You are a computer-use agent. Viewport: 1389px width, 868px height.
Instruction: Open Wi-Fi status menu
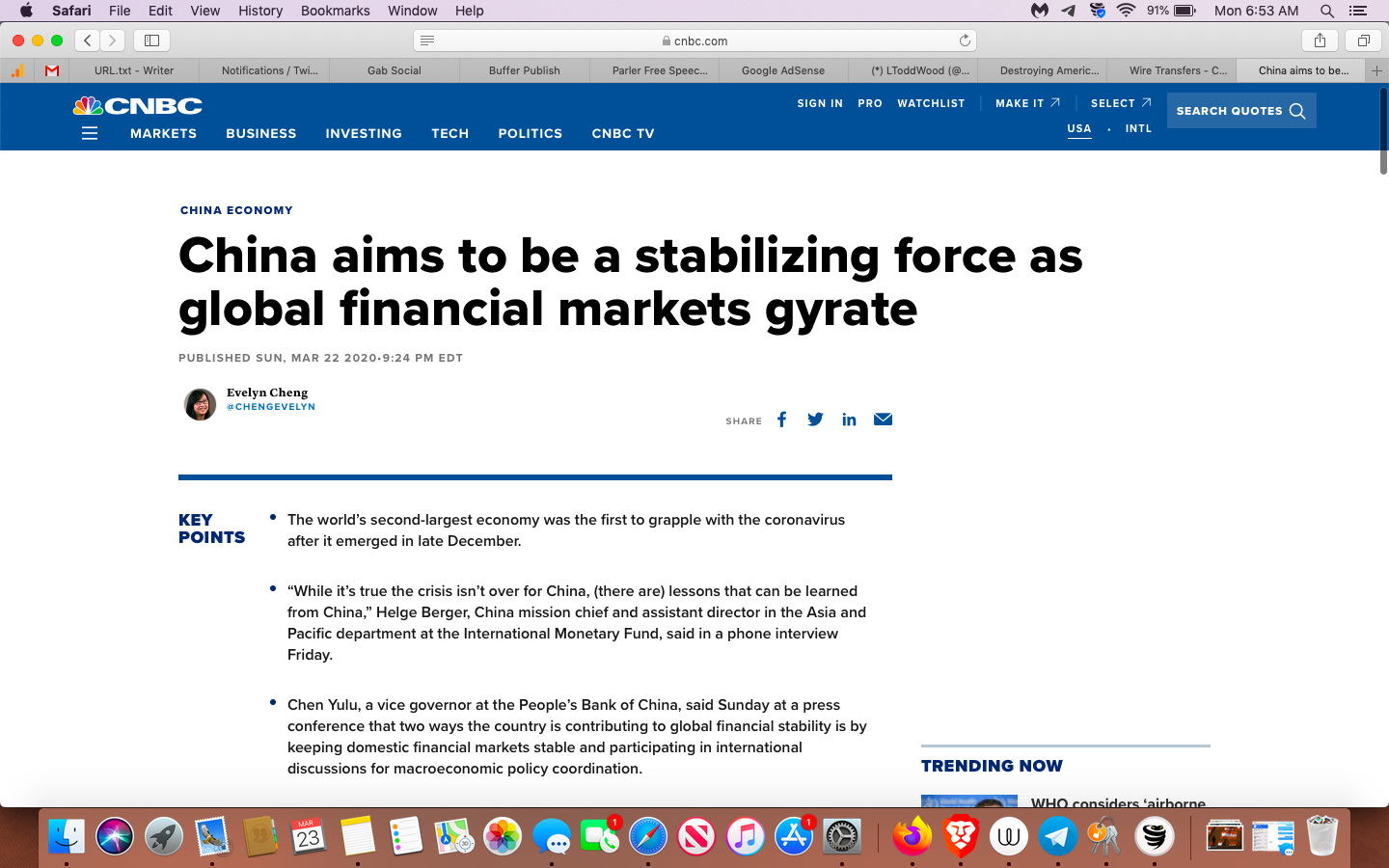pyautogui.click(x=1126, y=11)
